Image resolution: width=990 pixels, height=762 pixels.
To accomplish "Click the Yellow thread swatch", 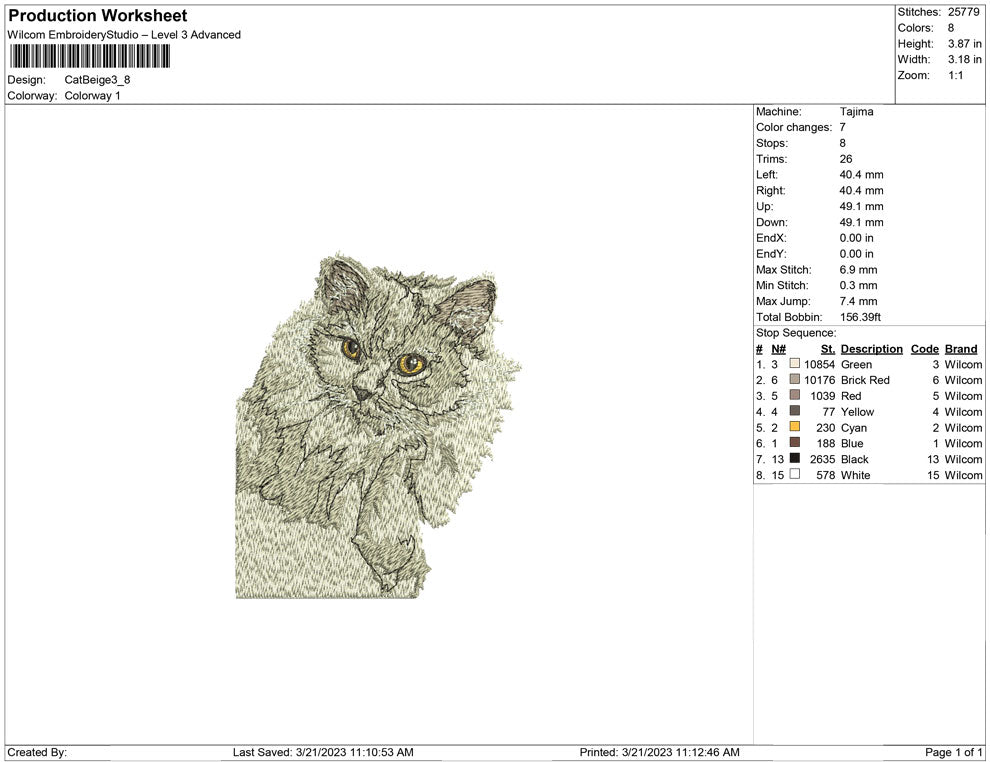I will coord(795,412).
